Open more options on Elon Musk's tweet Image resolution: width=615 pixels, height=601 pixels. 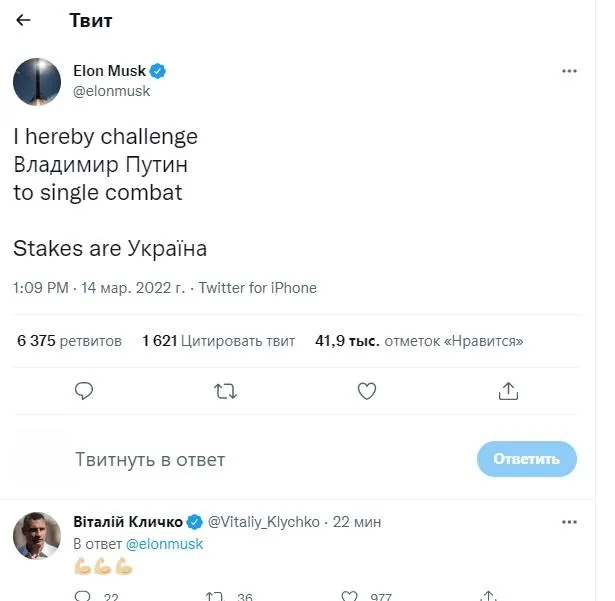pyautogui.click(x=569, y=72)
